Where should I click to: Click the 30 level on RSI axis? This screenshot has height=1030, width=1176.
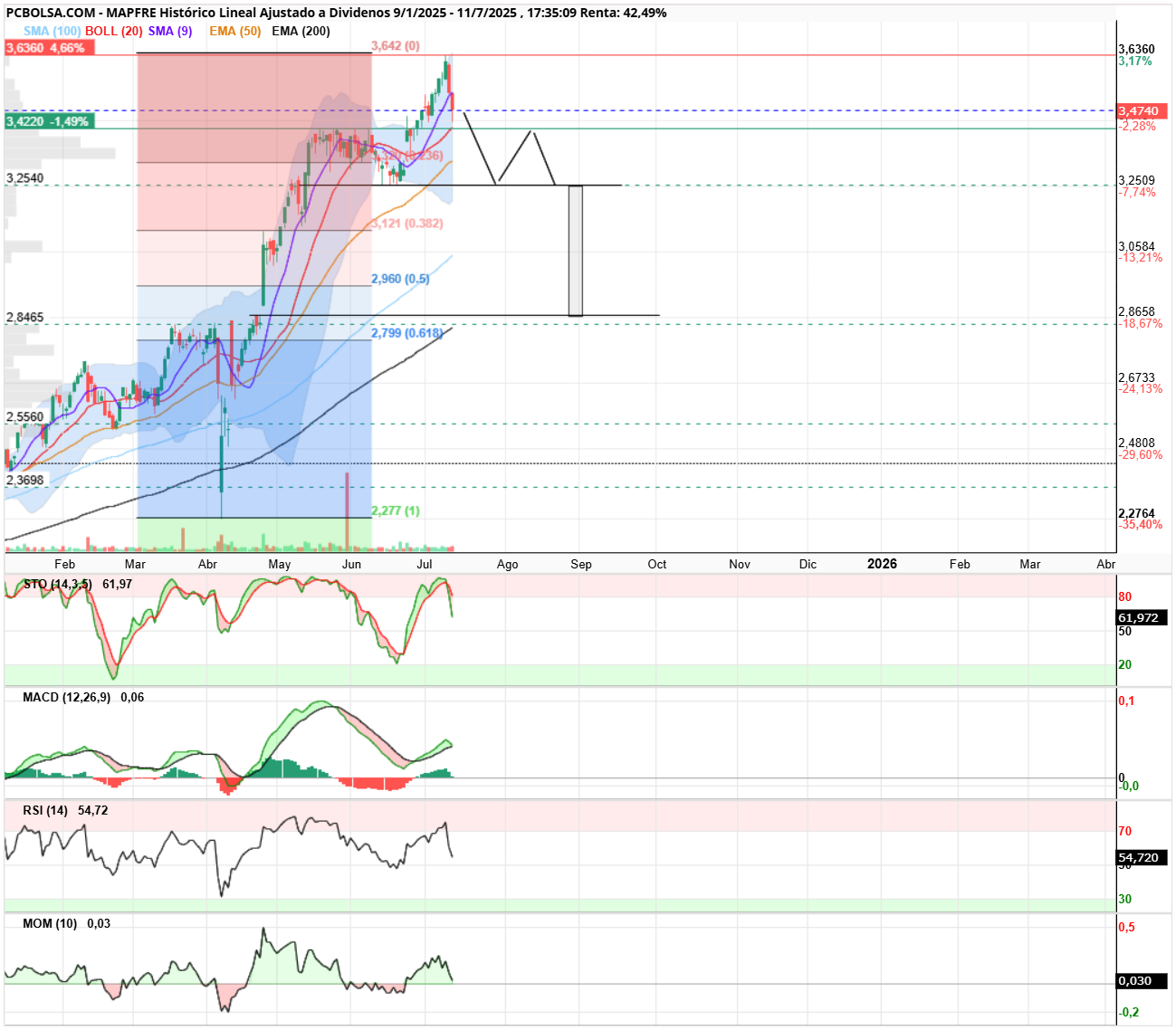coord(1125,900)
